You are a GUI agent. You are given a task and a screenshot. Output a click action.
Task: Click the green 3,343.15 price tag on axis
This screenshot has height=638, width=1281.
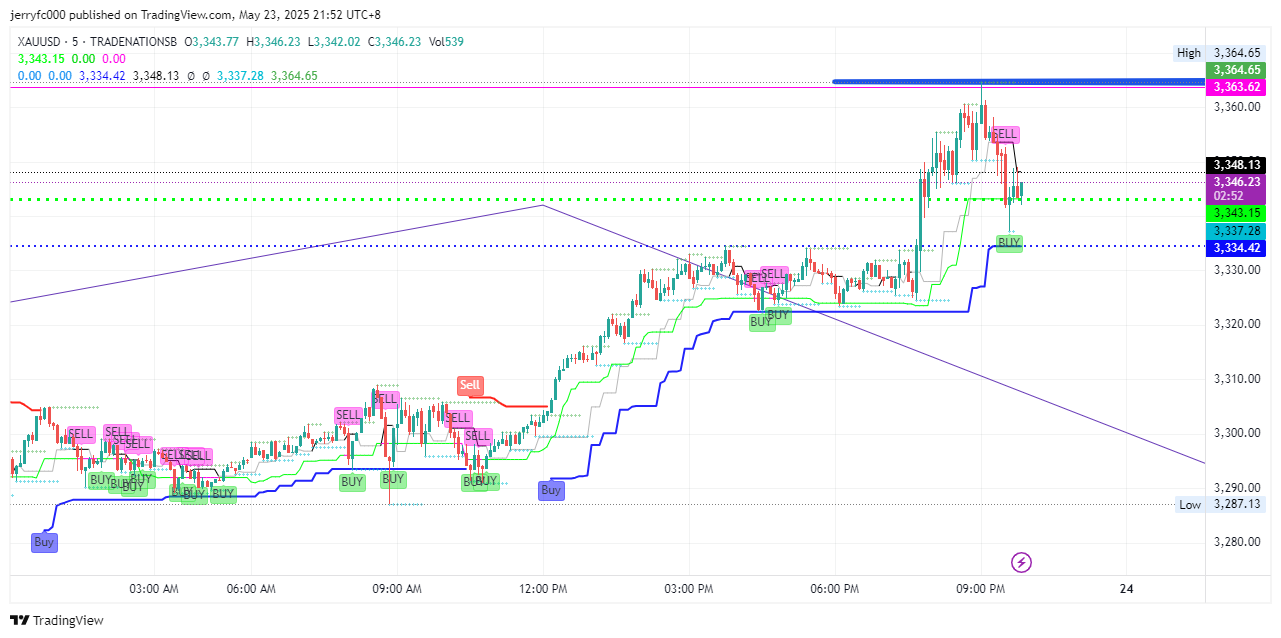(1237, 213)
